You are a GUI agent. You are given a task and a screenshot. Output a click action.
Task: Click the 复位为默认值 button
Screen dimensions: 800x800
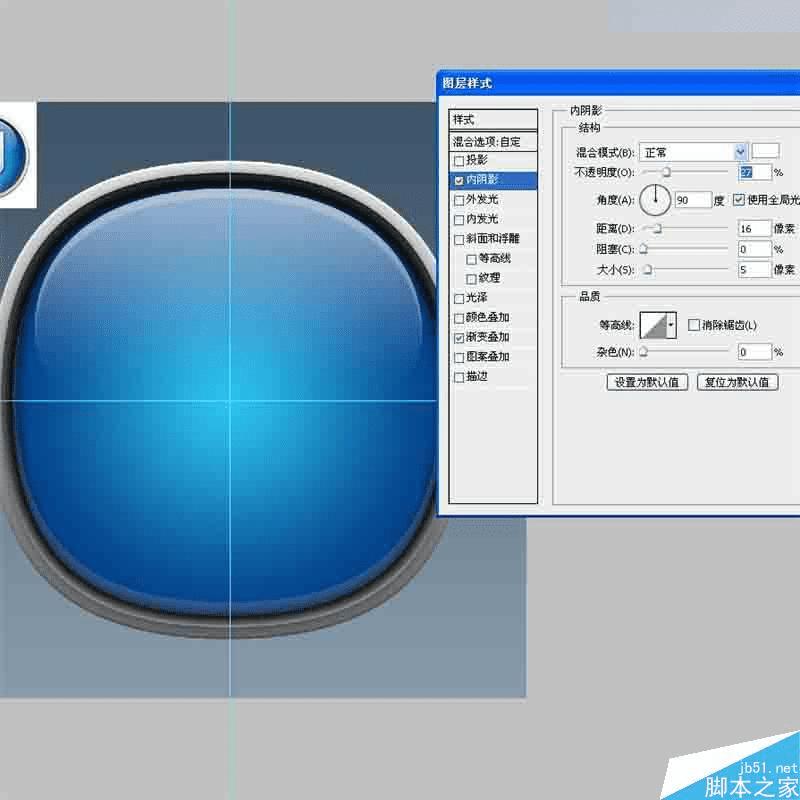point(737,382)
